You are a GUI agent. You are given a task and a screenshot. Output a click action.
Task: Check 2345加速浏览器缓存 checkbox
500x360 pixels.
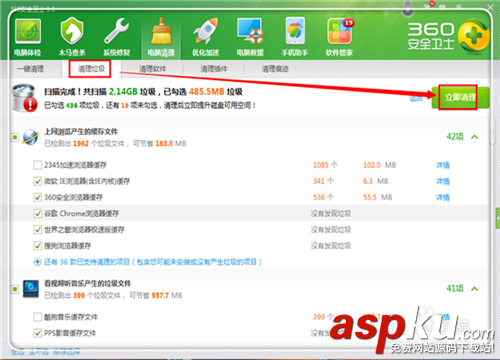click(x=37, y=165)
